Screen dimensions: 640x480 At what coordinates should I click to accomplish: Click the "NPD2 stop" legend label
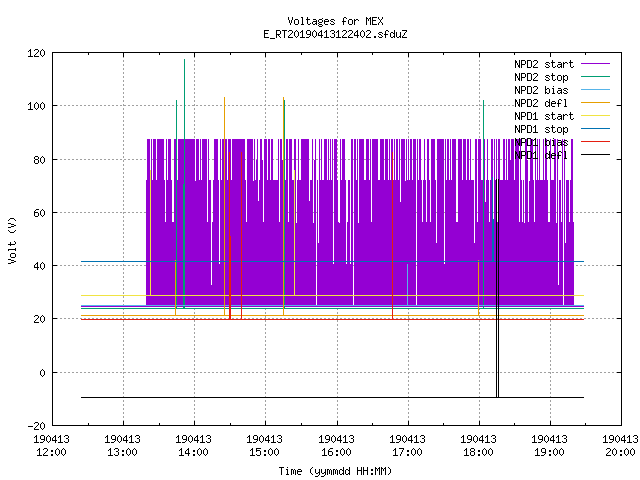[541, 77]
